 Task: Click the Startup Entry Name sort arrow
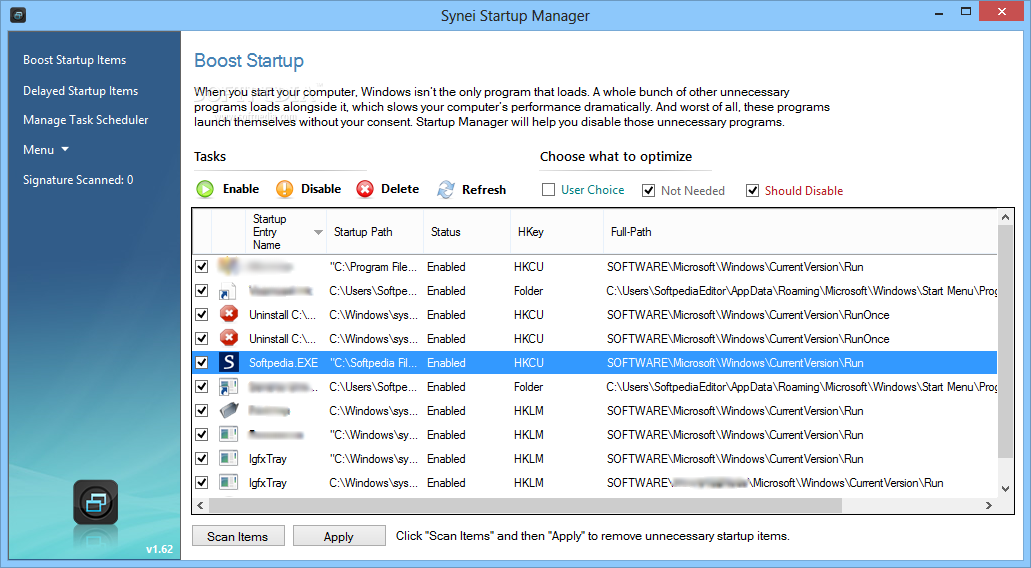(318, 232)
